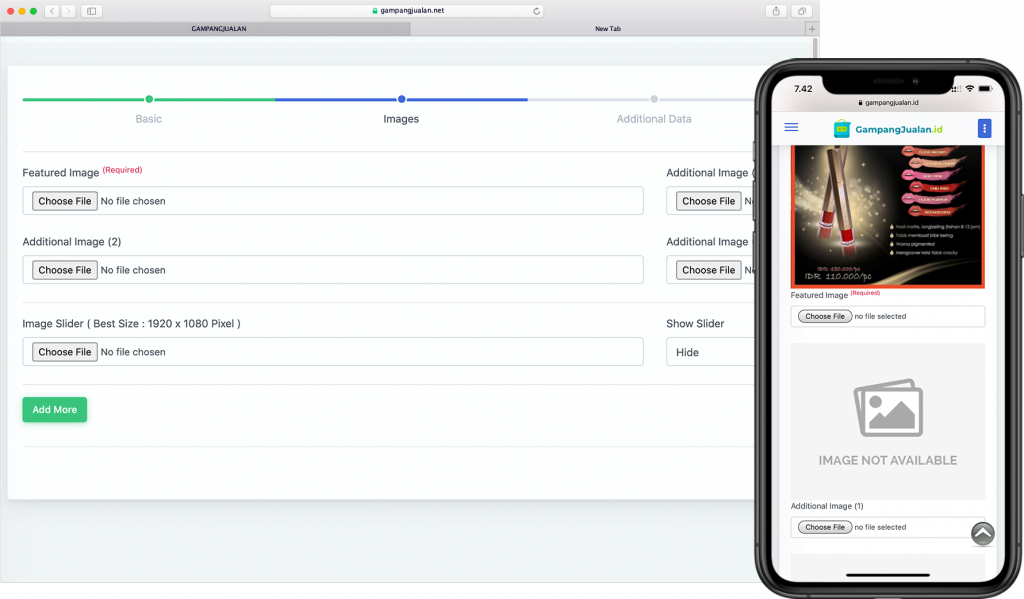This screenshot has height=599, width=1024.
Task: Click the green Add More button
Action: click(x=55, y=410)
